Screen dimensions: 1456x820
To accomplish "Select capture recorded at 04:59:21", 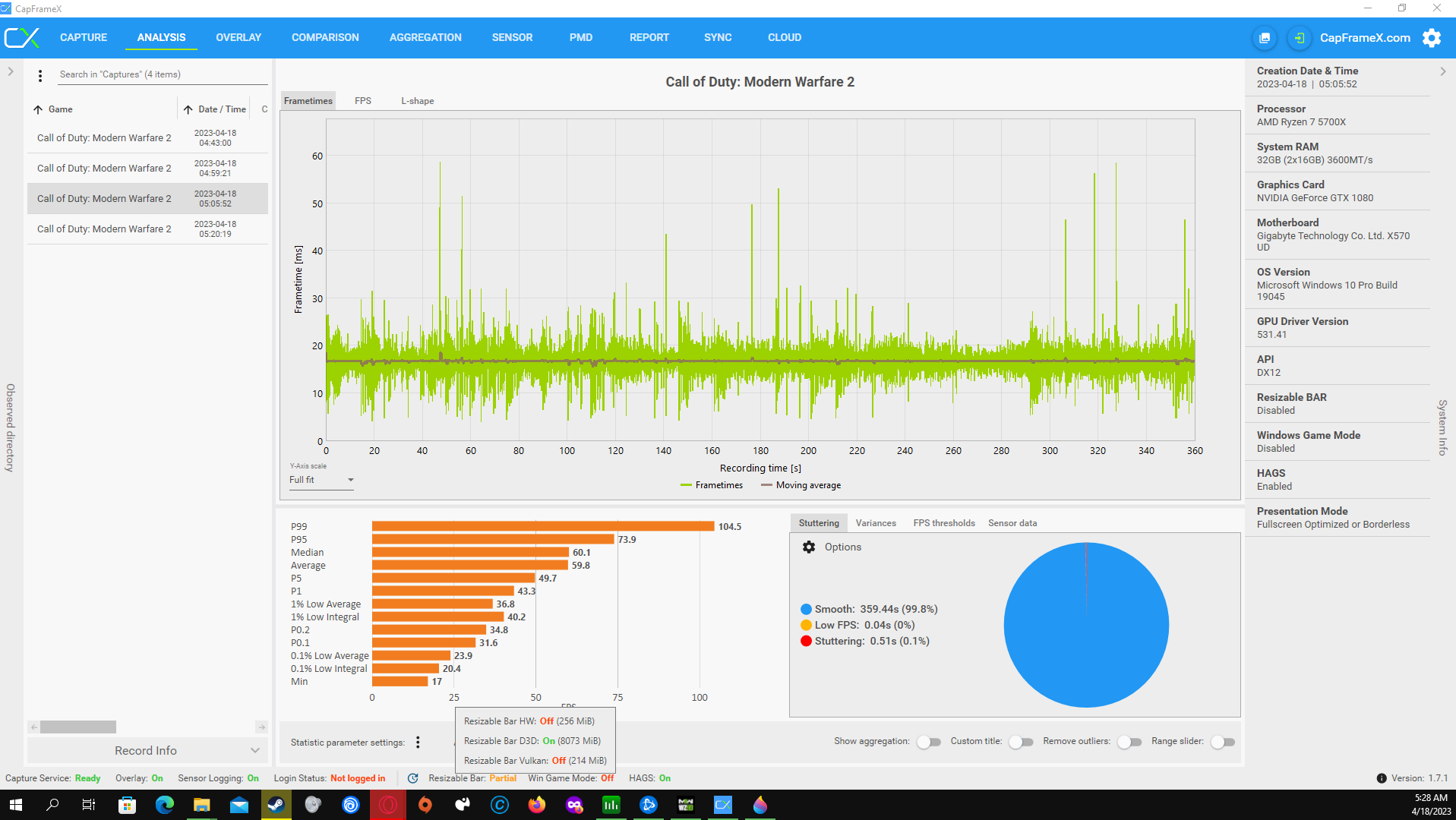I will (147, 169).
